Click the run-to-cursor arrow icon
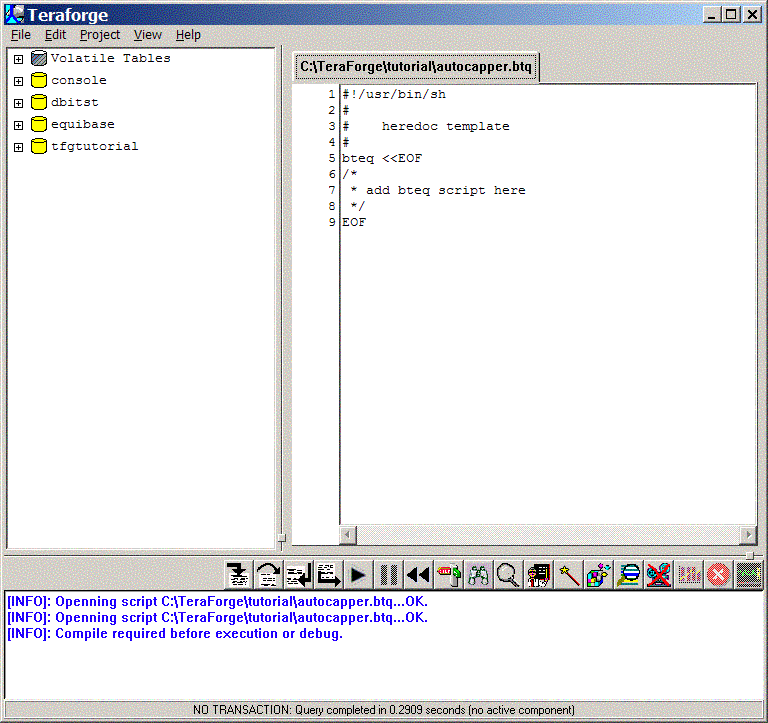Image resolution: width=768 pixels, height=723 pixels. point(328,575)
